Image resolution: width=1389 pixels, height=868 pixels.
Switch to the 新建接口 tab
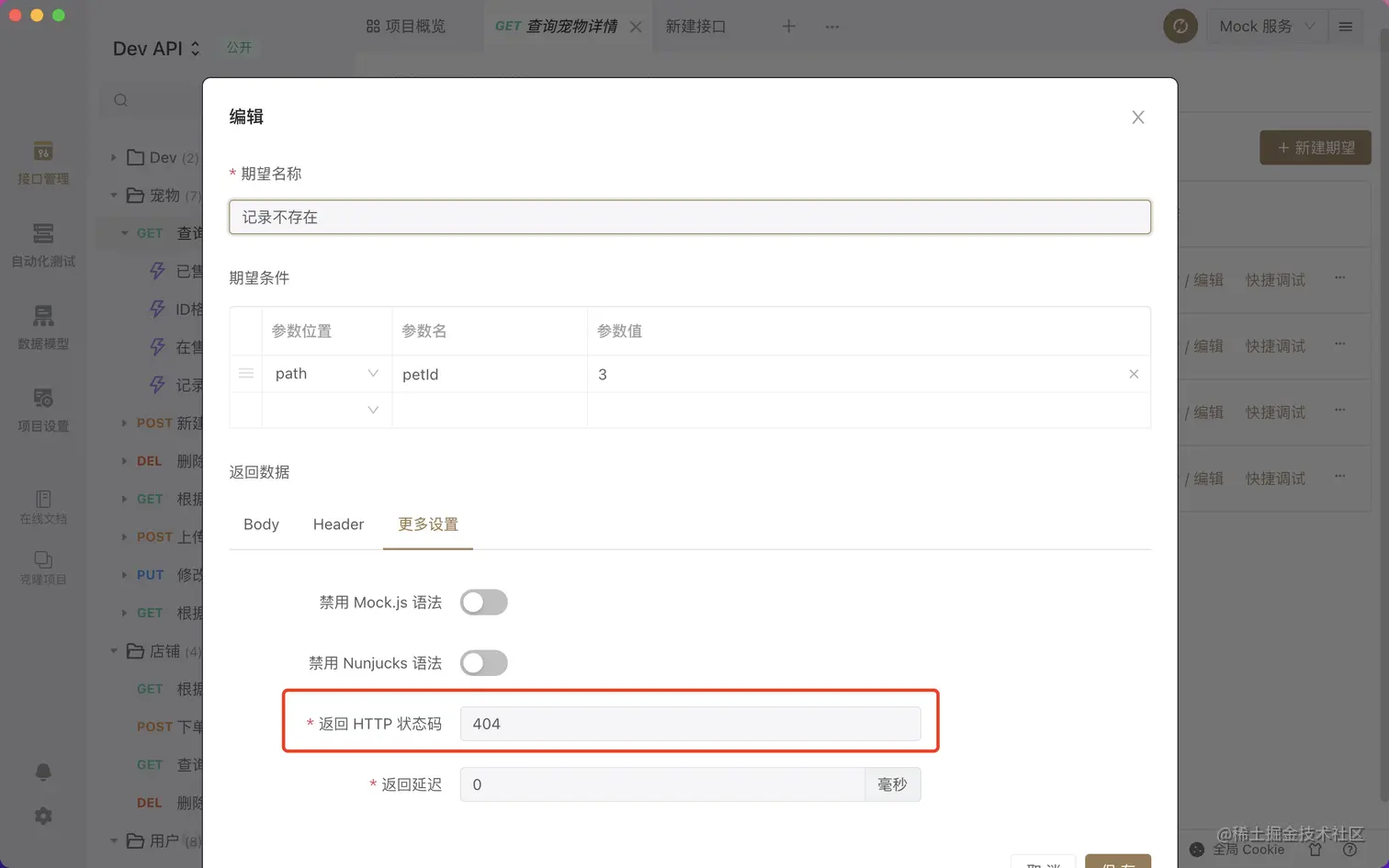click(695, 27)
